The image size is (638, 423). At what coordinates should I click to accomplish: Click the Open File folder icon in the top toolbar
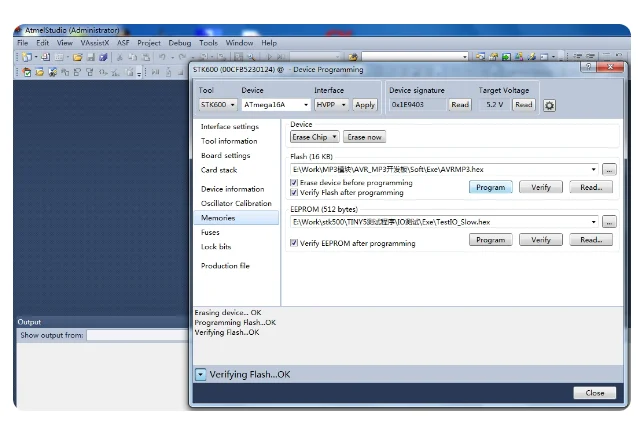tap(78, 57)
